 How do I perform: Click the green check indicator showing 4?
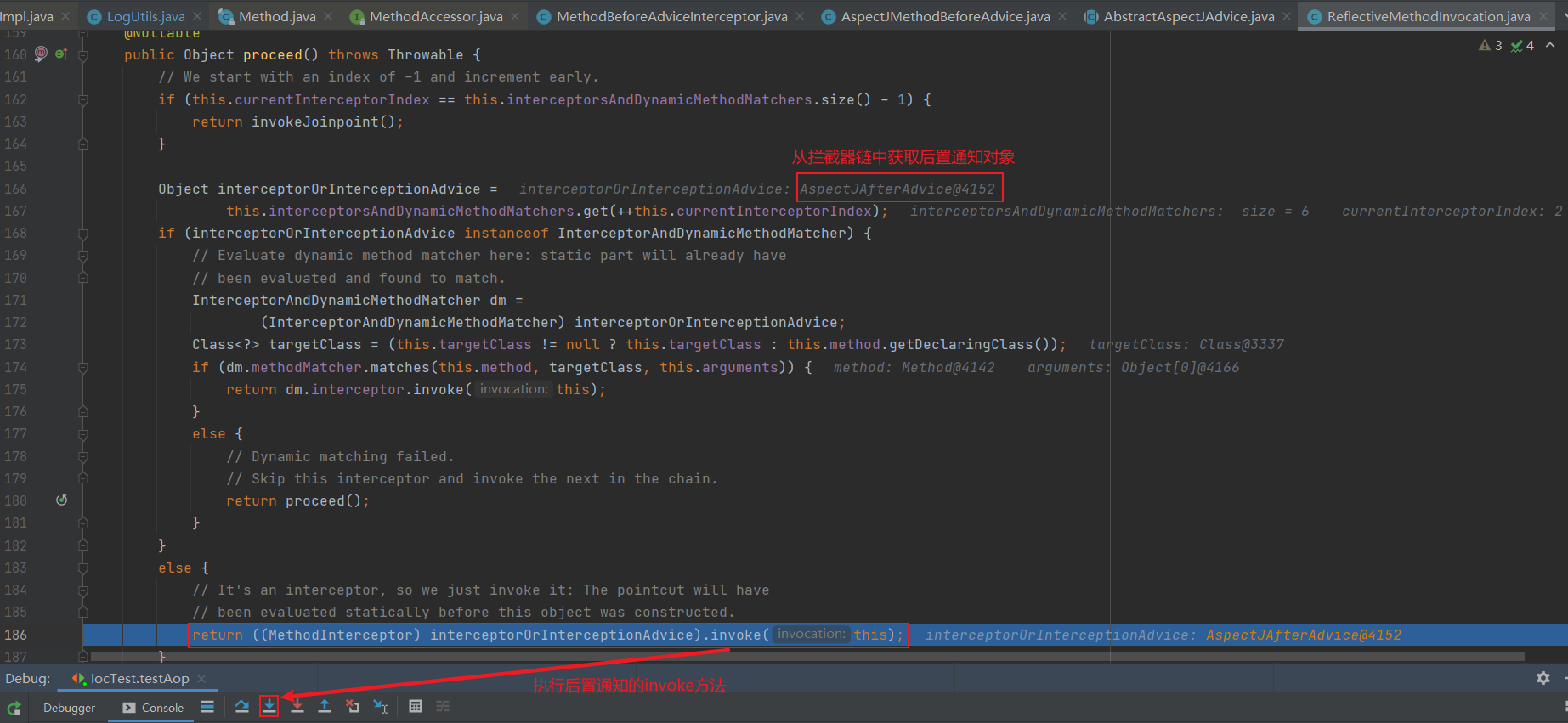[1522, 45]
